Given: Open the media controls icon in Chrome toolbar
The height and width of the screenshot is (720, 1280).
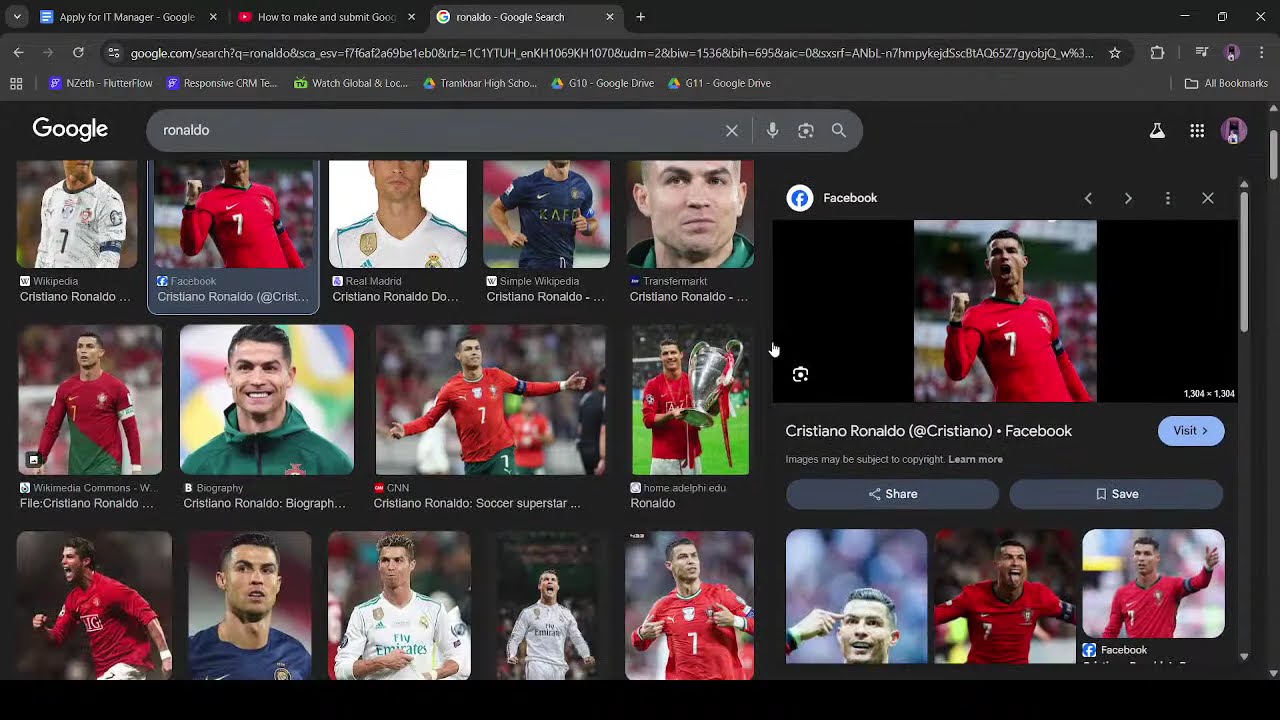Looking at the screenshot, I should (x=1202, y=53).
